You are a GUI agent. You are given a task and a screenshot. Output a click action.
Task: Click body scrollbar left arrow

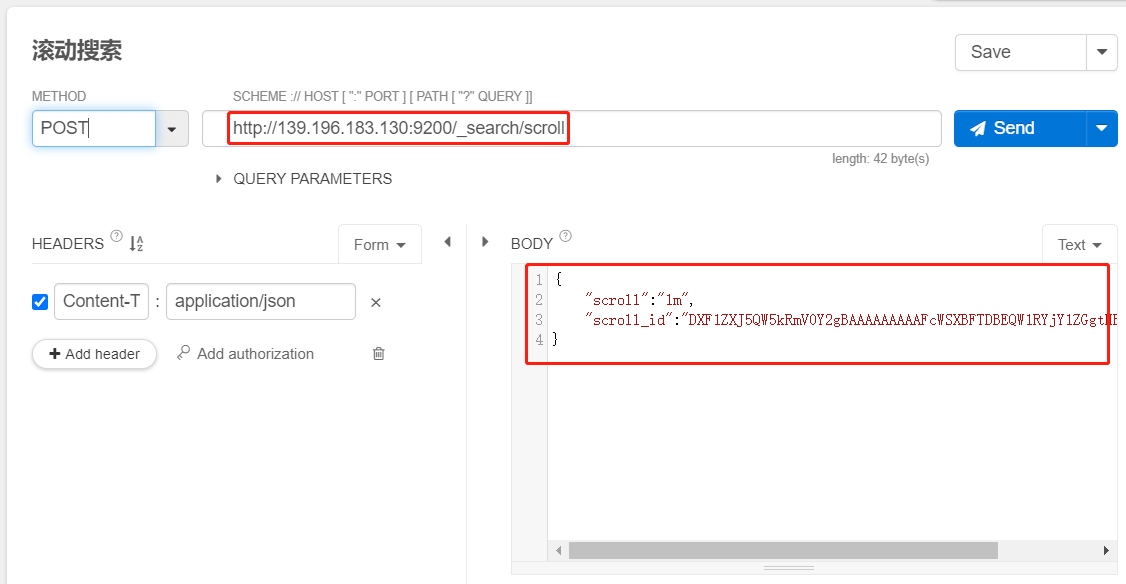(x=559, y=551)
